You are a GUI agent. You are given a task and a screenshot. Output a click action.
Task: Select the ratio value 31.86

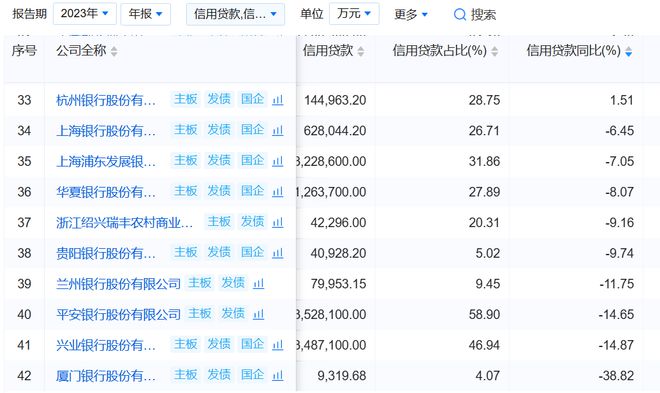(x=484, y=162)
